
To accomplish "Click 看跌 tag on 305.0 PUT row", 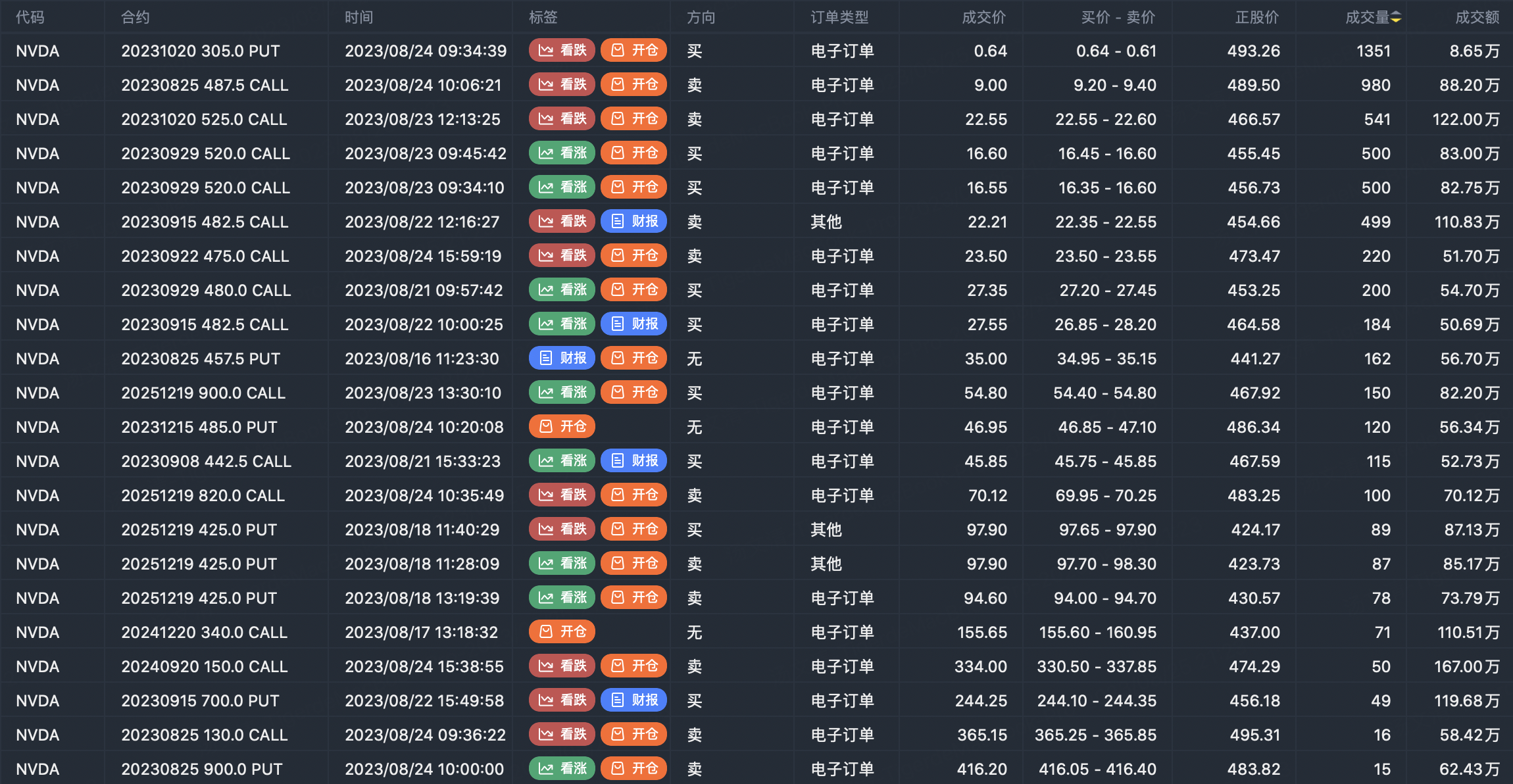I will pyautogui.click(x=562, y=51).
